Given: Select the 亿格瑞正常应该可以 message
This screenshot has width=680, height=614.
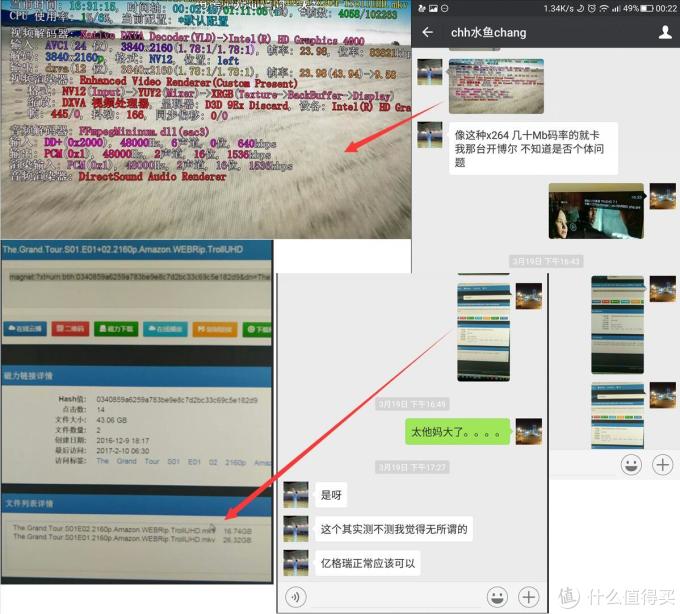Looking at the screenshot, I should tap(368, 563).
